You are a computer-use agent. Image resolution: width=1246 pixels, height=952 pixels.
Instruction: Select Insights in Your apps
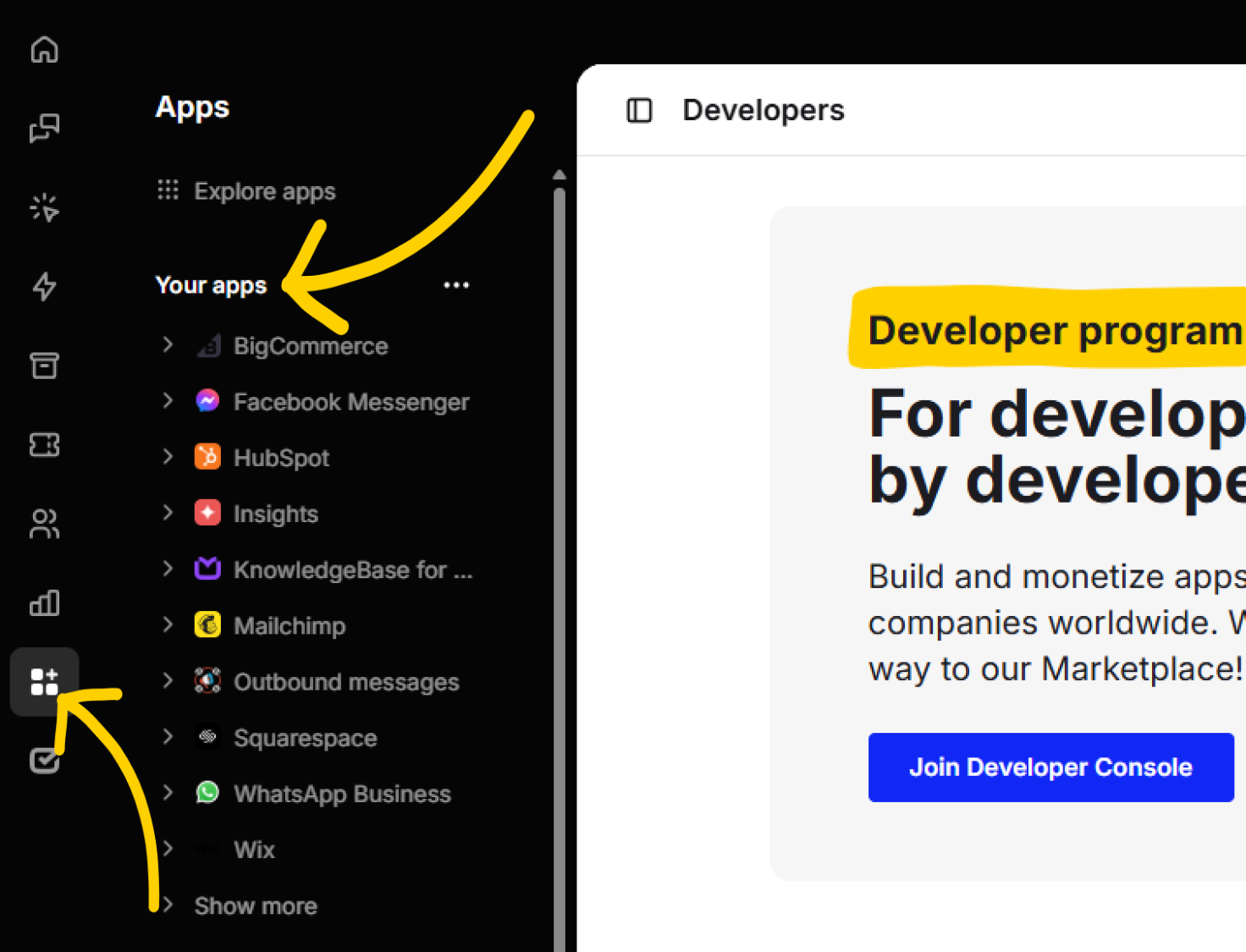[x=276, y=514]
